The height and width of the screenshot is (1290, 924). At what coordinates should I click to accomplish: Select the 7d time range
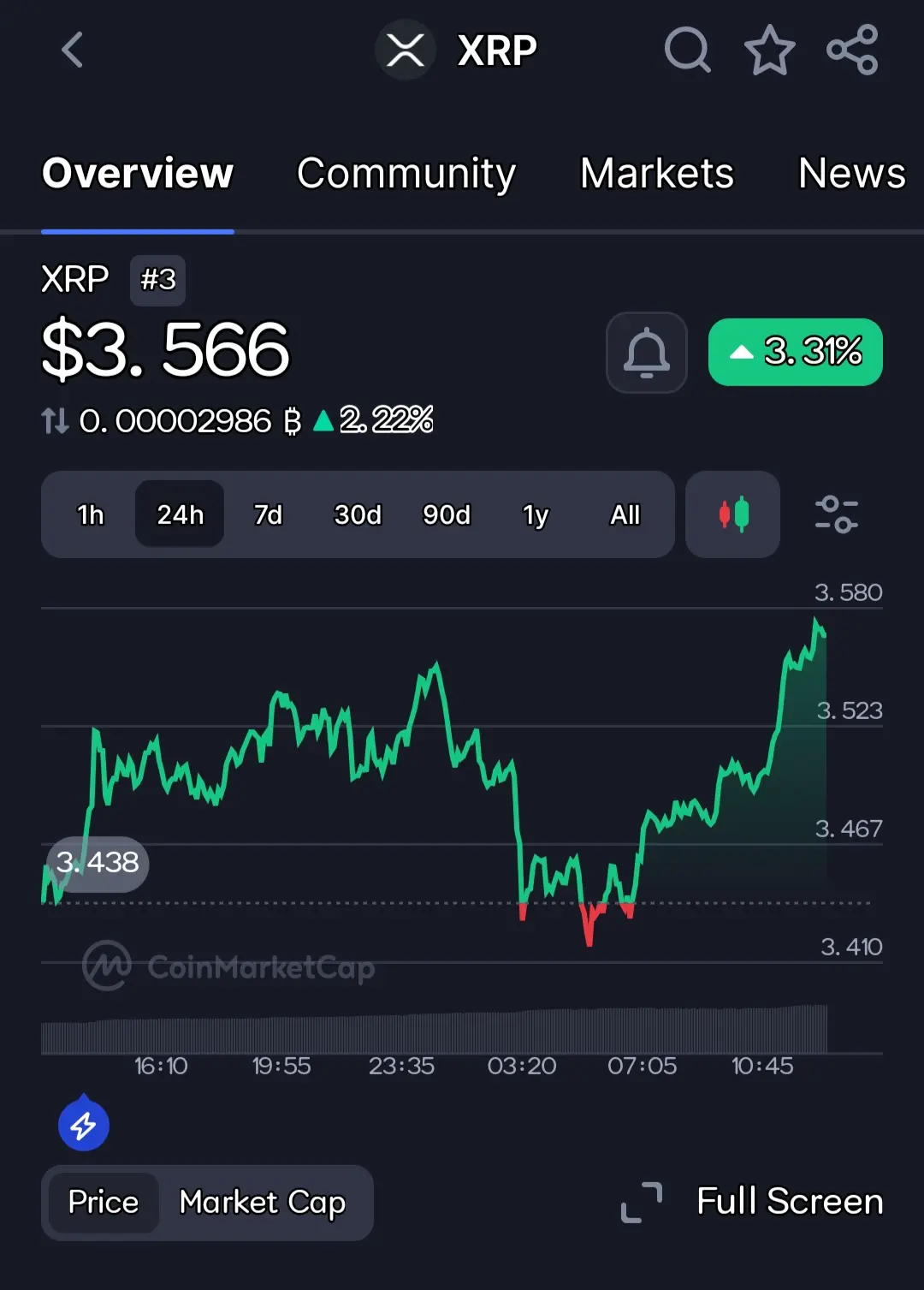tap(268, 514)
